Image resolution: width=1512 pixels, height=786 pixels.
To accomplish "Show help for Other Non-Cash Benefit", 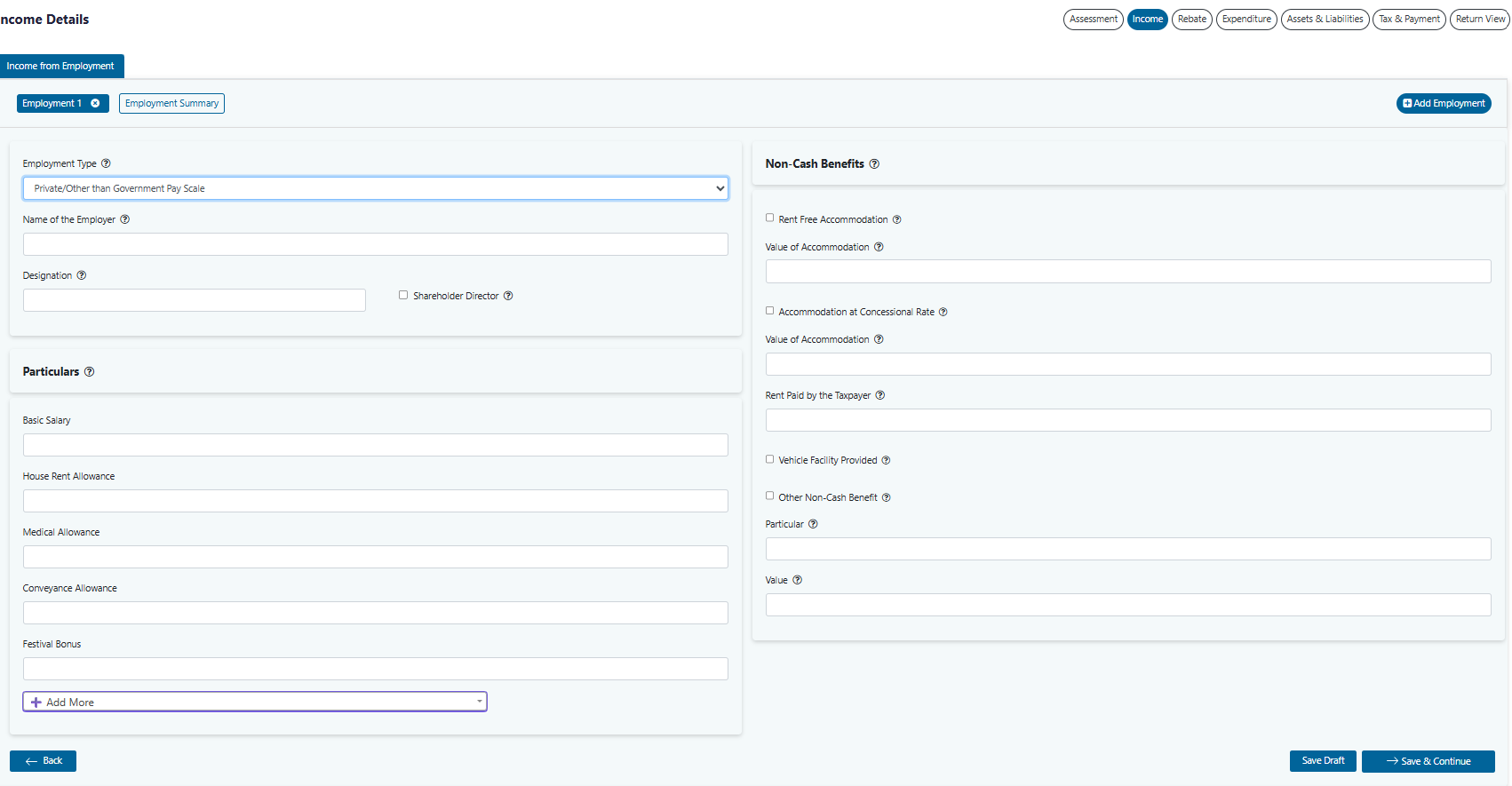I will 886,497.
